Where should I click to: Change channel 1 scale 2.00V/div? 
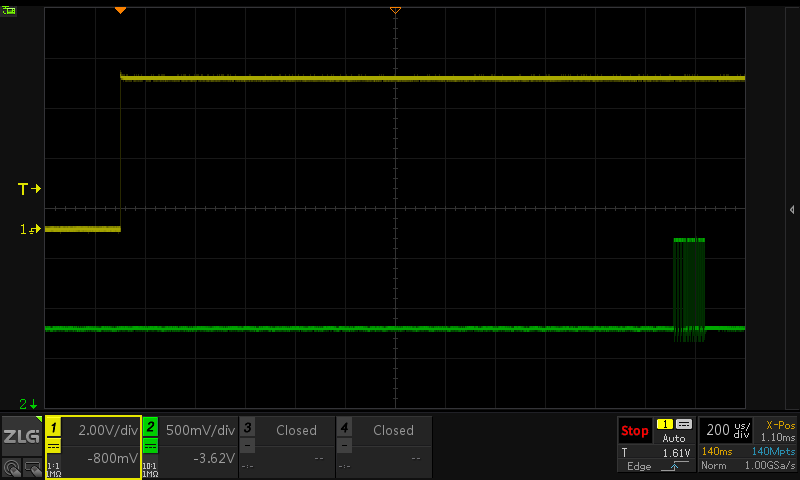coord(108,430)
